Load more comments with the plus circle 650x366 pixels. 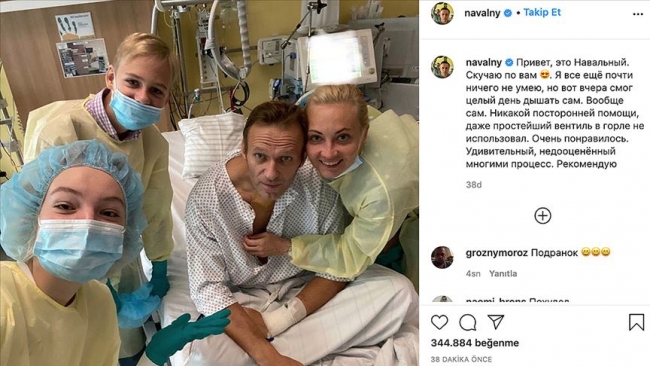(x=543, y=216)
